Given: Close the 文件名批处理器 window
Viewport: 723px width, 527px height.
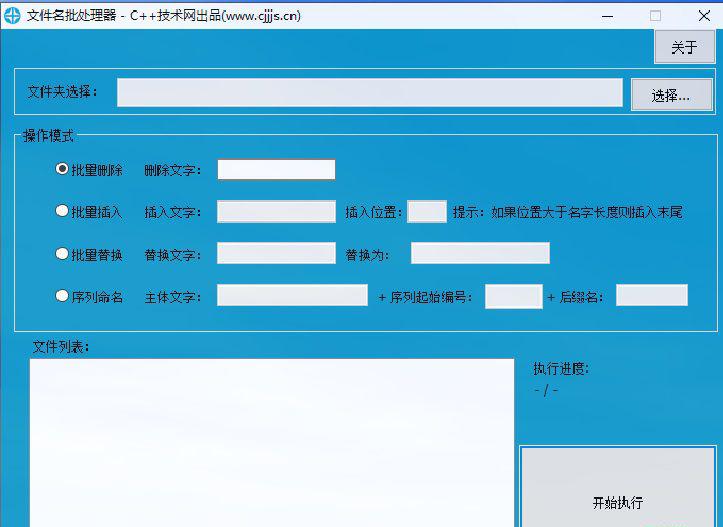Looking at the screenshot, I should (x=704, y=16).
